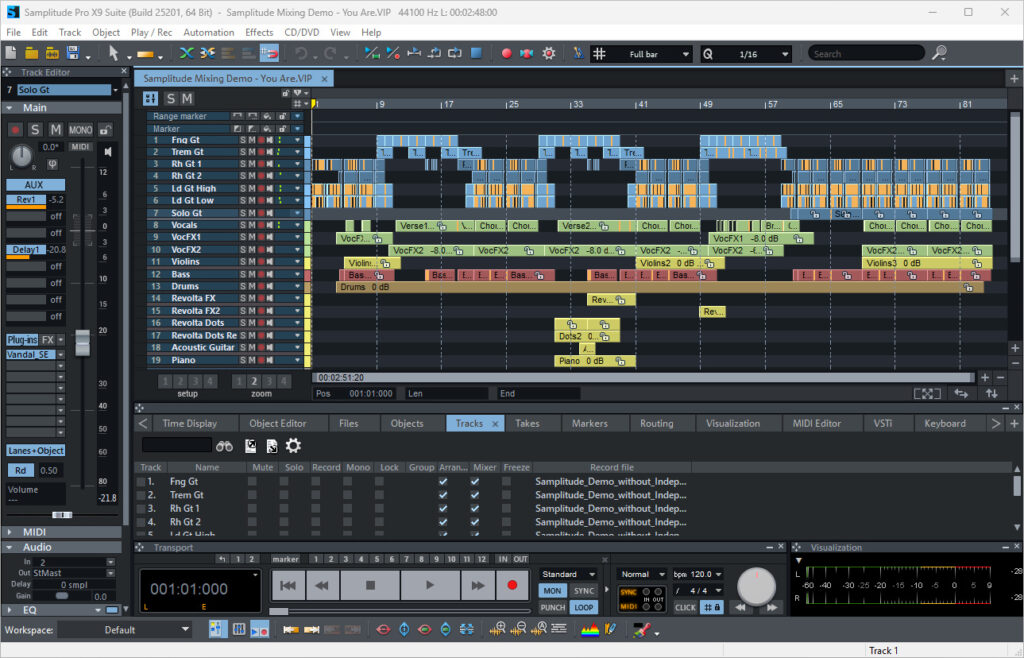Zoom in waveform with magnifier plus icon
The height and width of the screenshot is (658, 1024).
click(x=497, y=629)
